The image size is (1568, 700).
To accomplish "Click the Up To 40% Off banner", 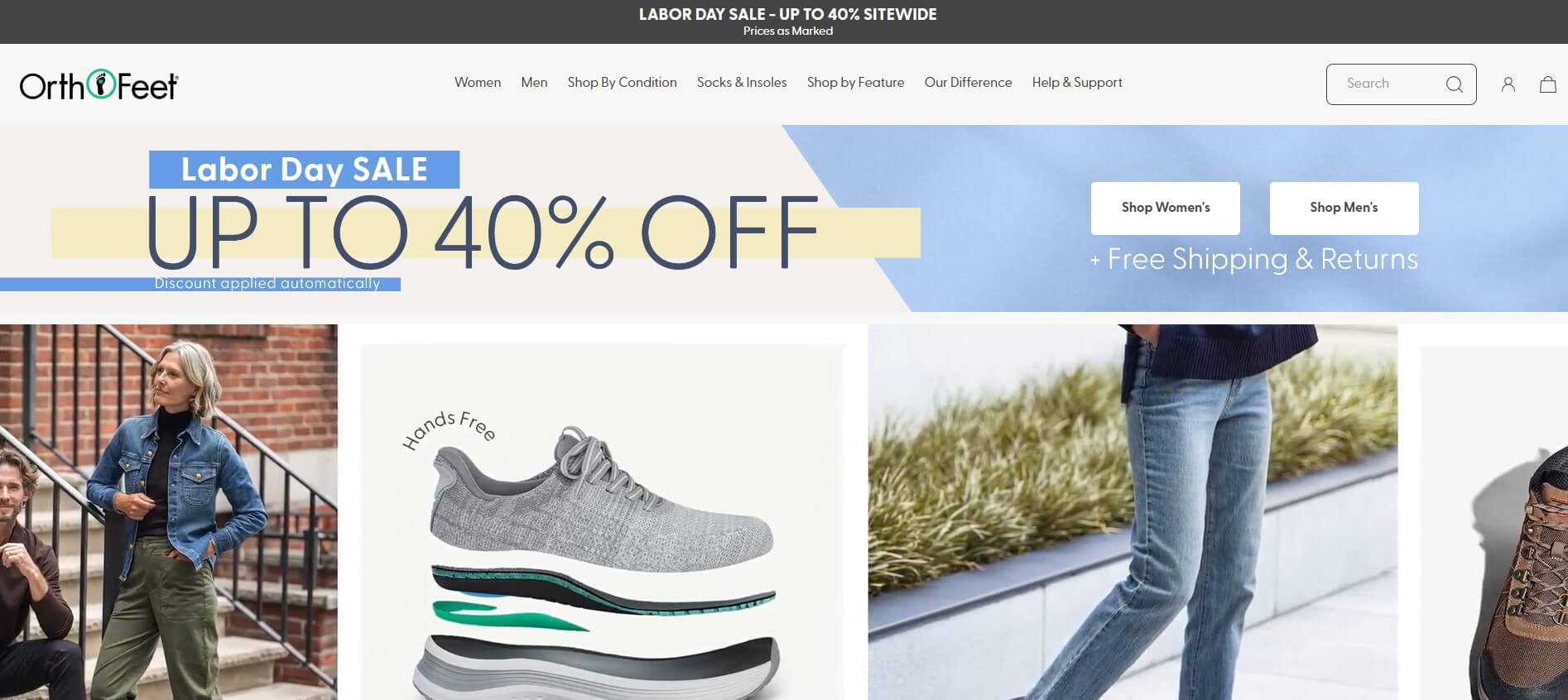I will (x=784, y=218).
